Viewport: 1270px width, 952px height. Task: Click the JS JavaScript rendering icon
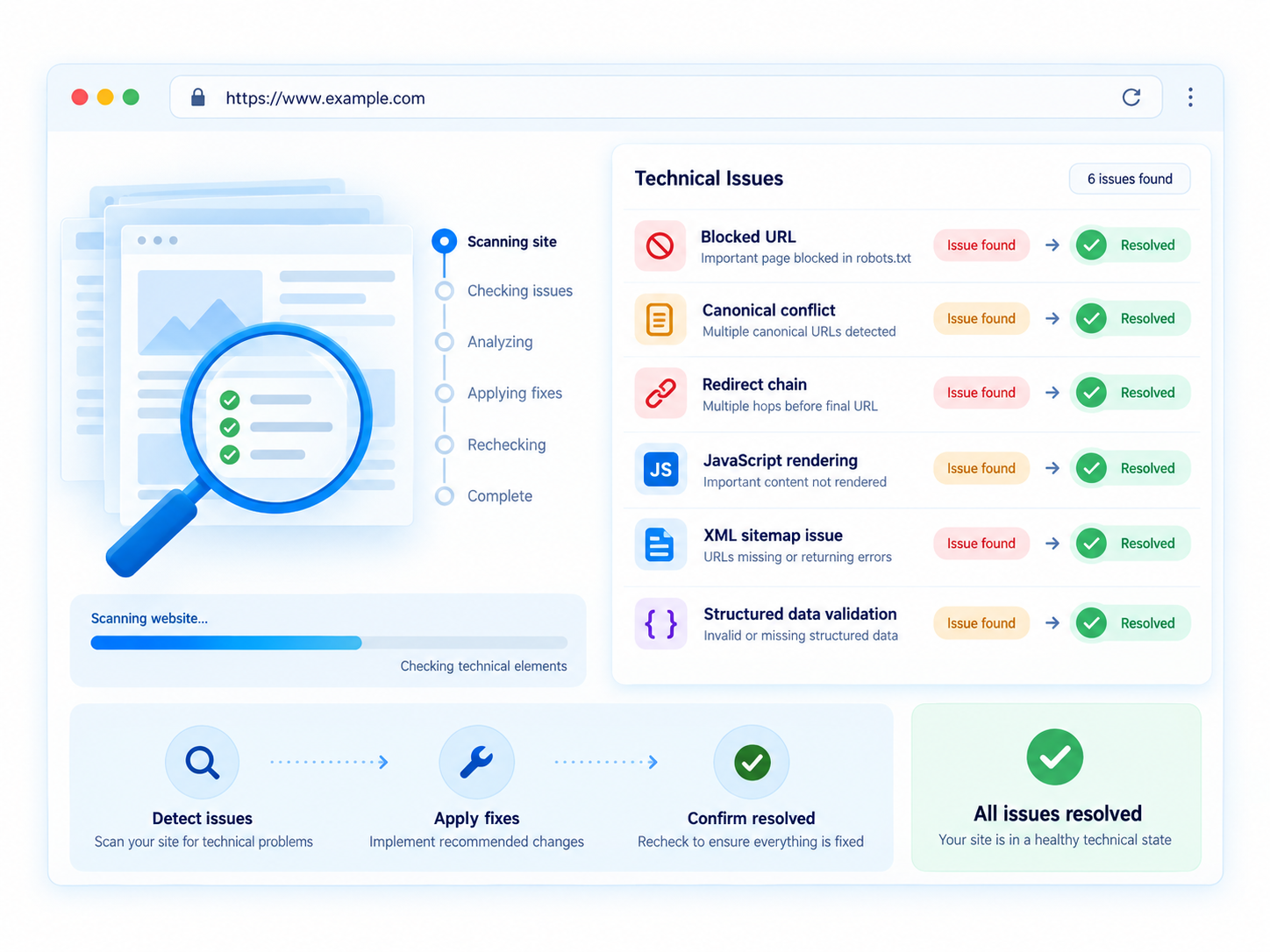(660, 469)
